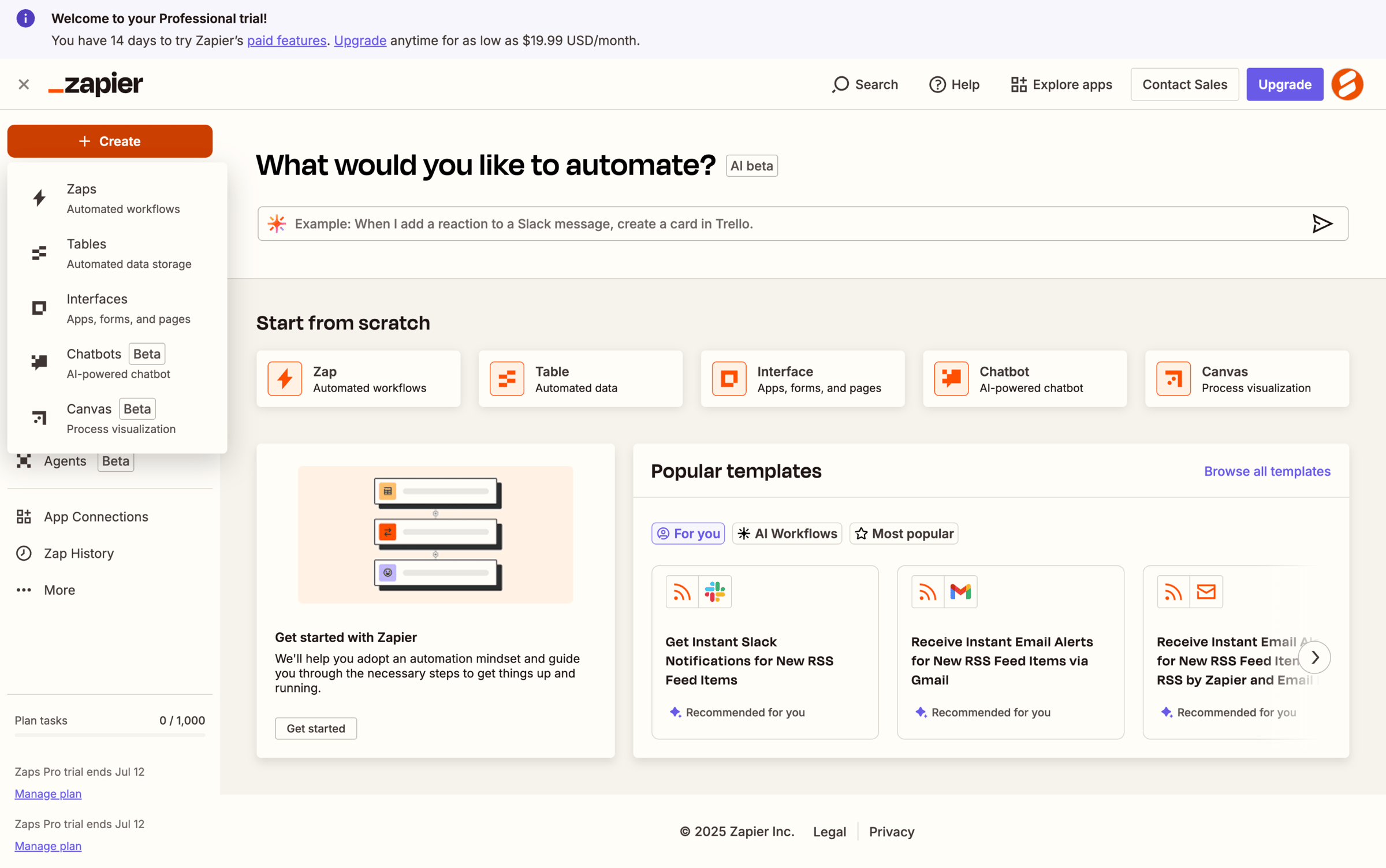Select Tables from the Create menu
This screenshot has height=868, width=1386.
[x=117, y=253]
